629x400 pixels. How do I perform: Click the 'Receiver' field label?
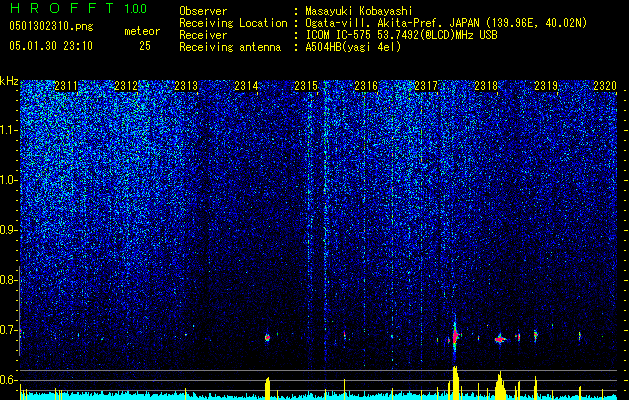[203, 35]
